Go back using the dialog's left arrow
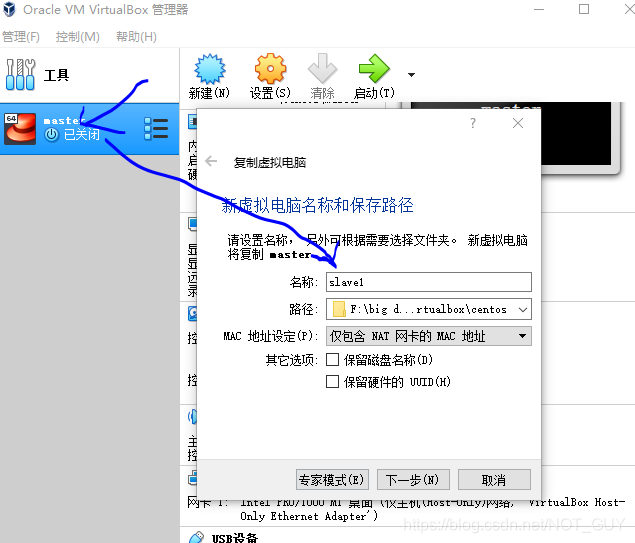This screenshot has width=635, height=543. pyautogui.click(x=211, y=162)
